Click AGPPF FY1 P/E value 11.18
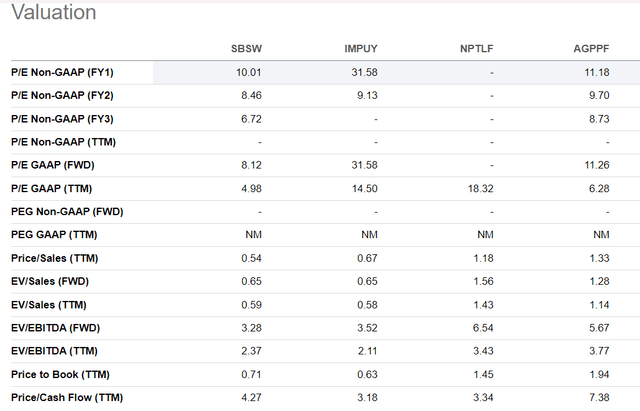640x411 pixels. 597,72
